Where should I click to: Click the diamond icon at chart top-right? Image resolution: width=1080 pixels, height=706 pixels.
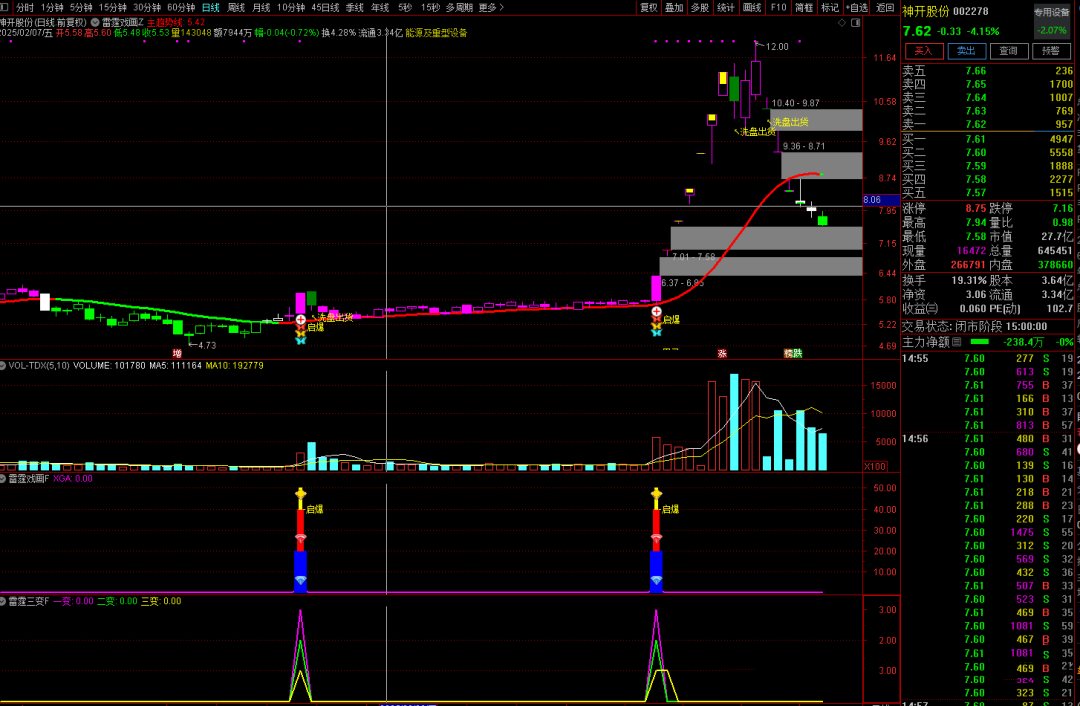tap(841, 21)
